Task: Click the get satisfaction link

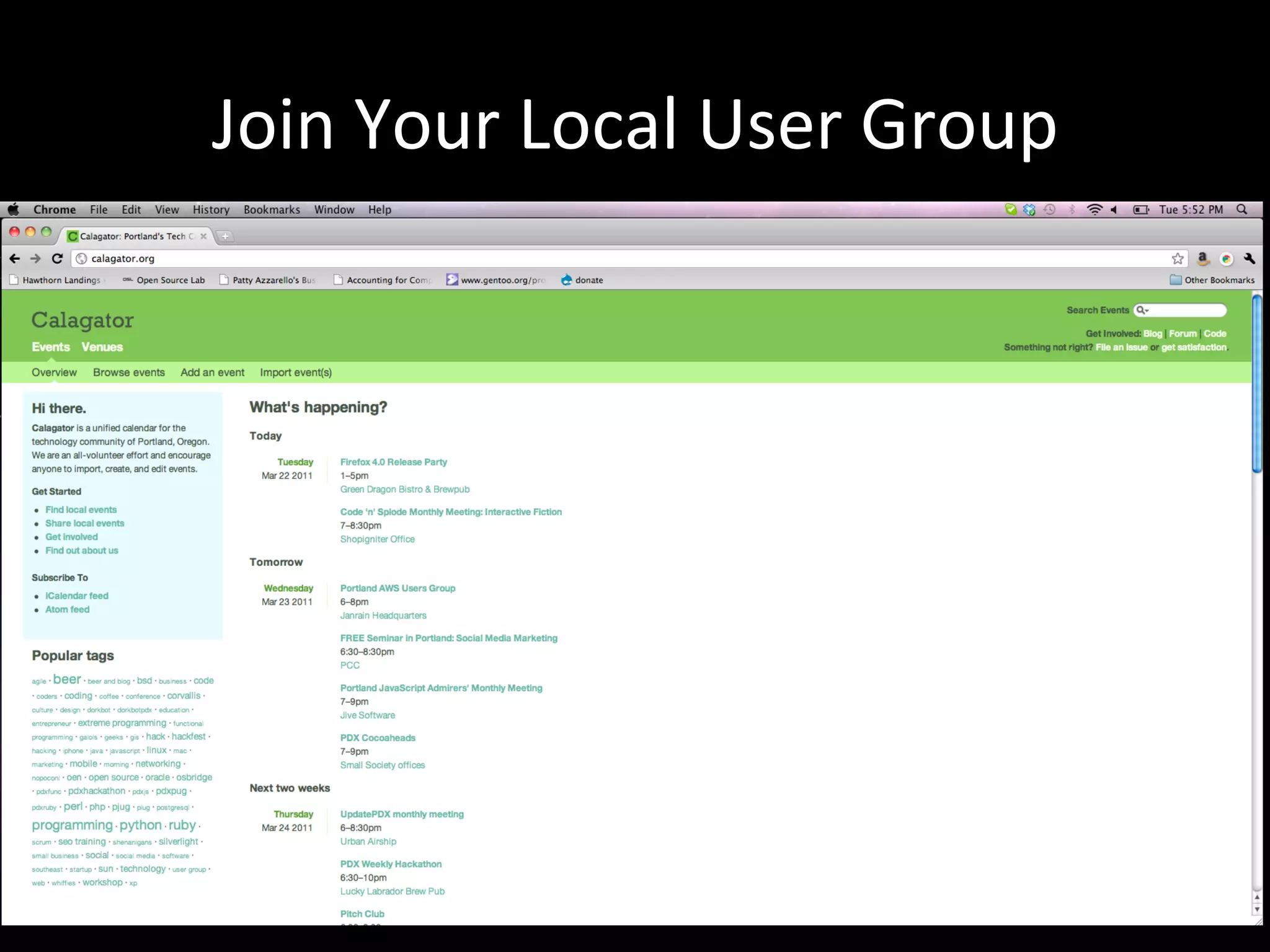Action: point(1194,347)
